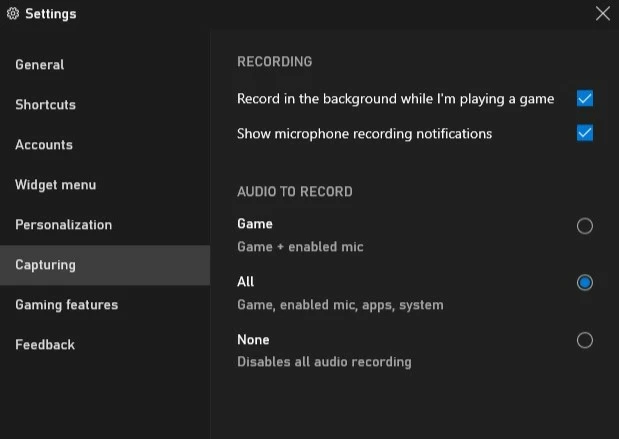619x439 pixels.
Task: Toggle the microphone recording notifications checkbox
Action: (585, 133)
